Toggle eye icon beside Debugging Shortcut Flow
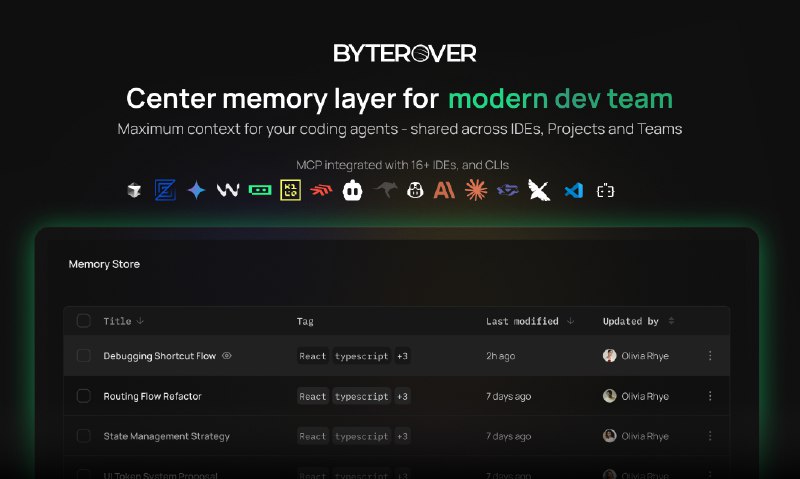The width and height of the screenshot is (800, 479). 227,356
